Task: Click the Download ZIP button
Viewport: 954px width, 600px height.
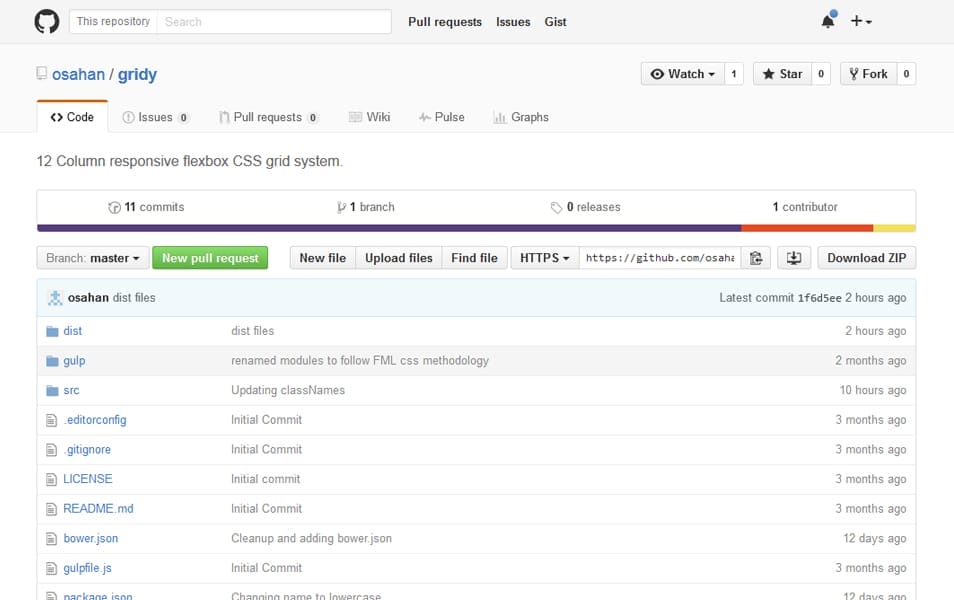Action: pyautogui.click(x=866, y=258)
